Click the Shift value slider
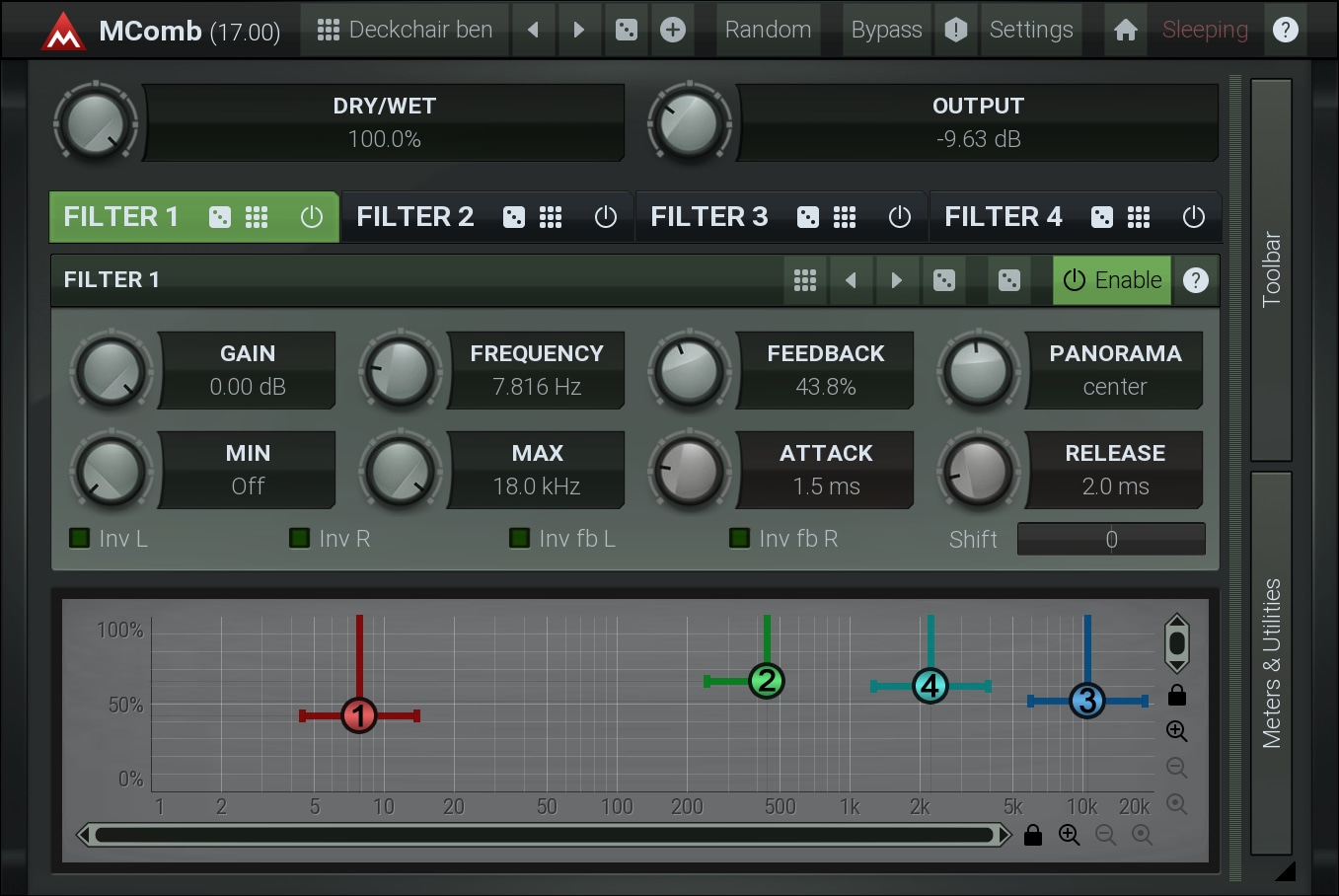 pyautogui.click(x=1111, y=540)
